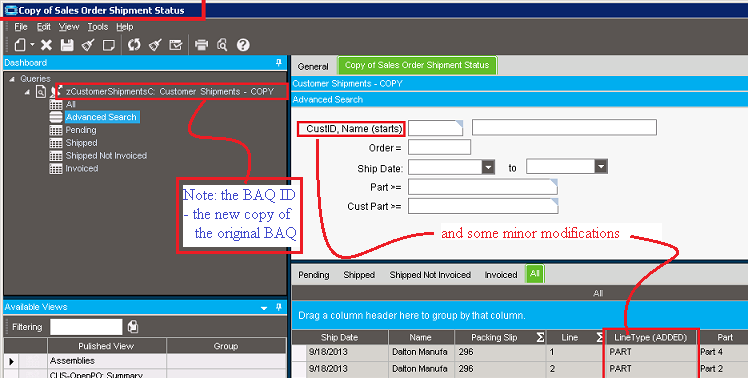Click the New document toolbar icon

[20, 45]
